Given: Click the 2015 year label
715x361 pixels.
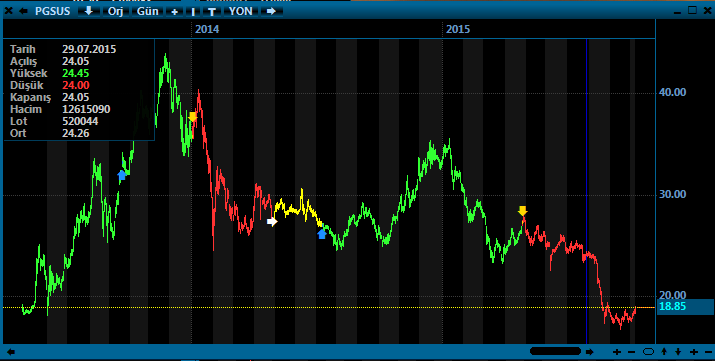Looking at the screenshot, I should point(458,29).
